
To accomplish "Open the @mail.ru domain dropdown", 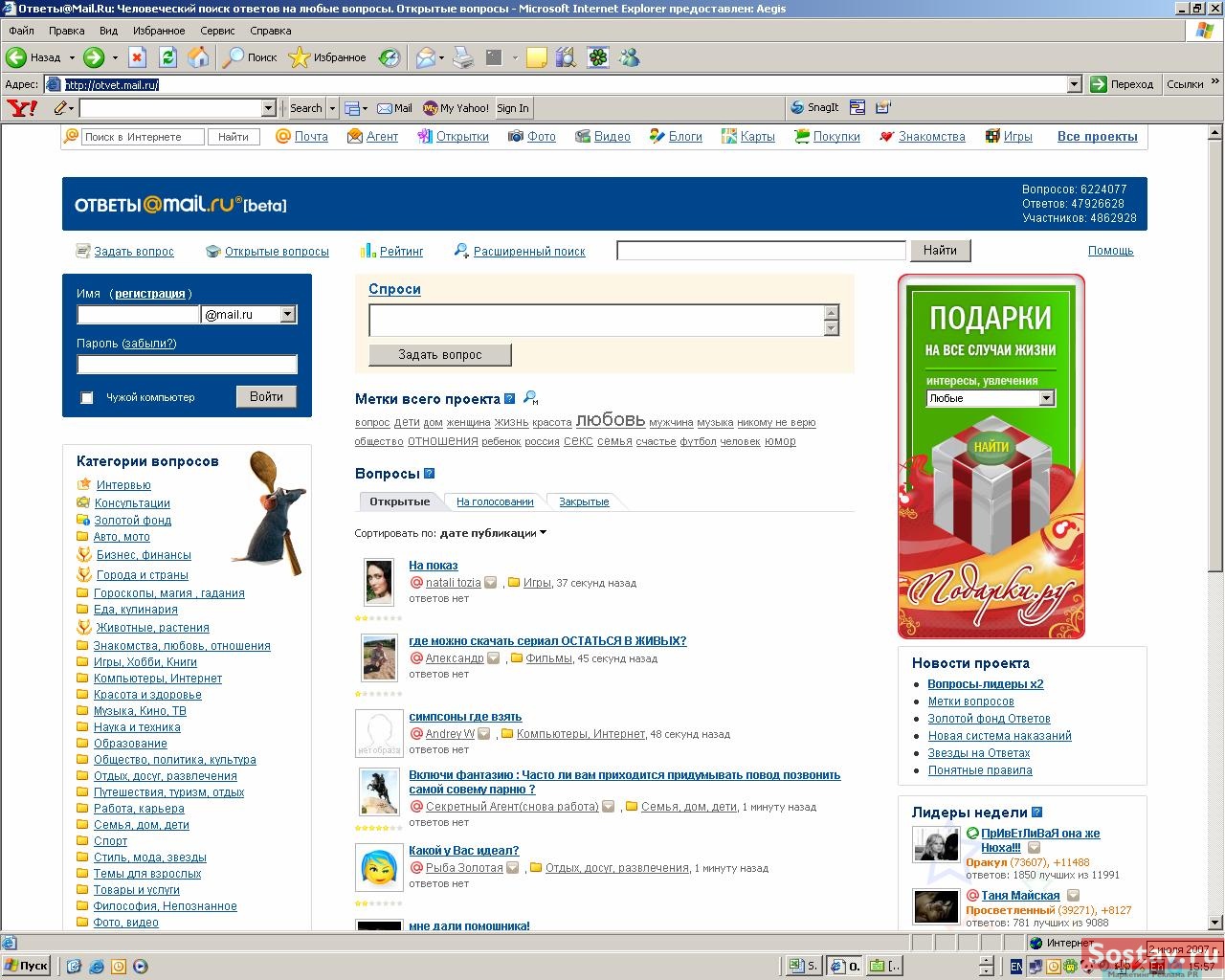I will tap(287, 314).
